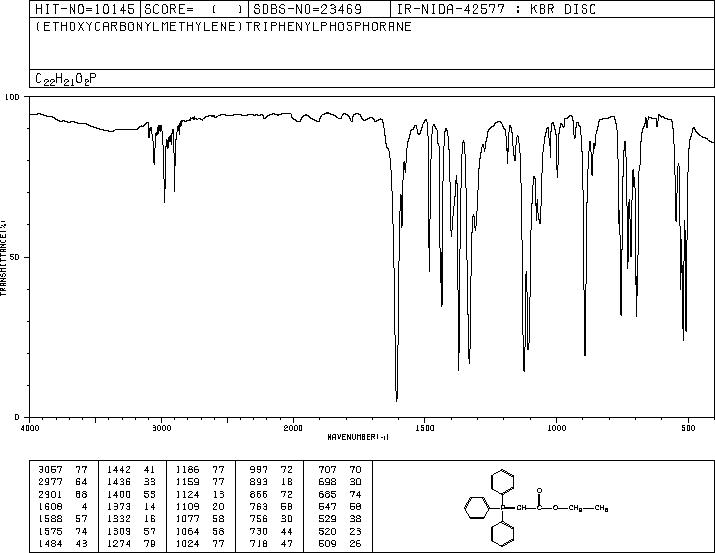
Task: Select peak entry 529 in table
Action: tap(340, 519)
